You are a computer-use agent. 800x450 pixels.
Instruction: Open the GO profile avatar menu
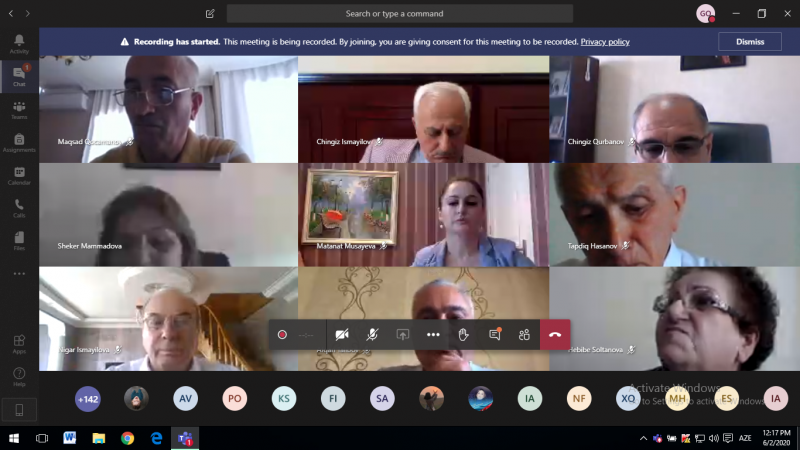[x=705, y=14]
